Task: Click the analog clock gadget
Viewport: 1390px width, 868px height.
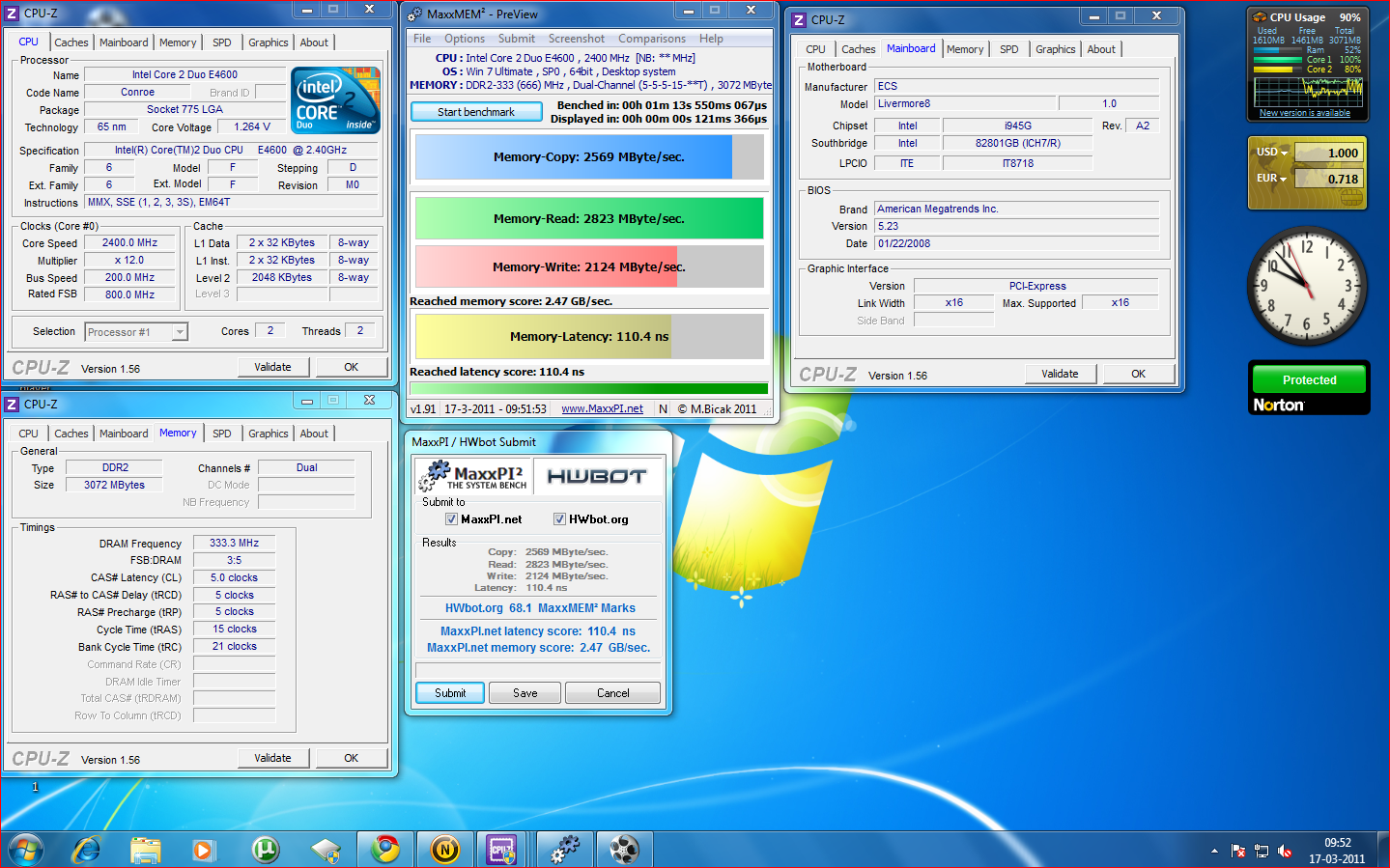Action: point(1307,286)
